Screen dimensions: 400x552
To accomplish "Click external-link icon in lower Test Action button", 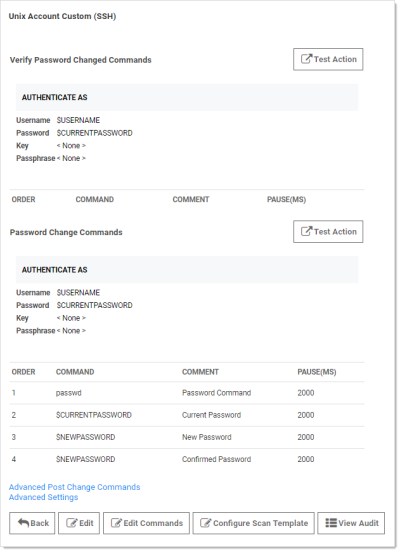I will point(306,231).
